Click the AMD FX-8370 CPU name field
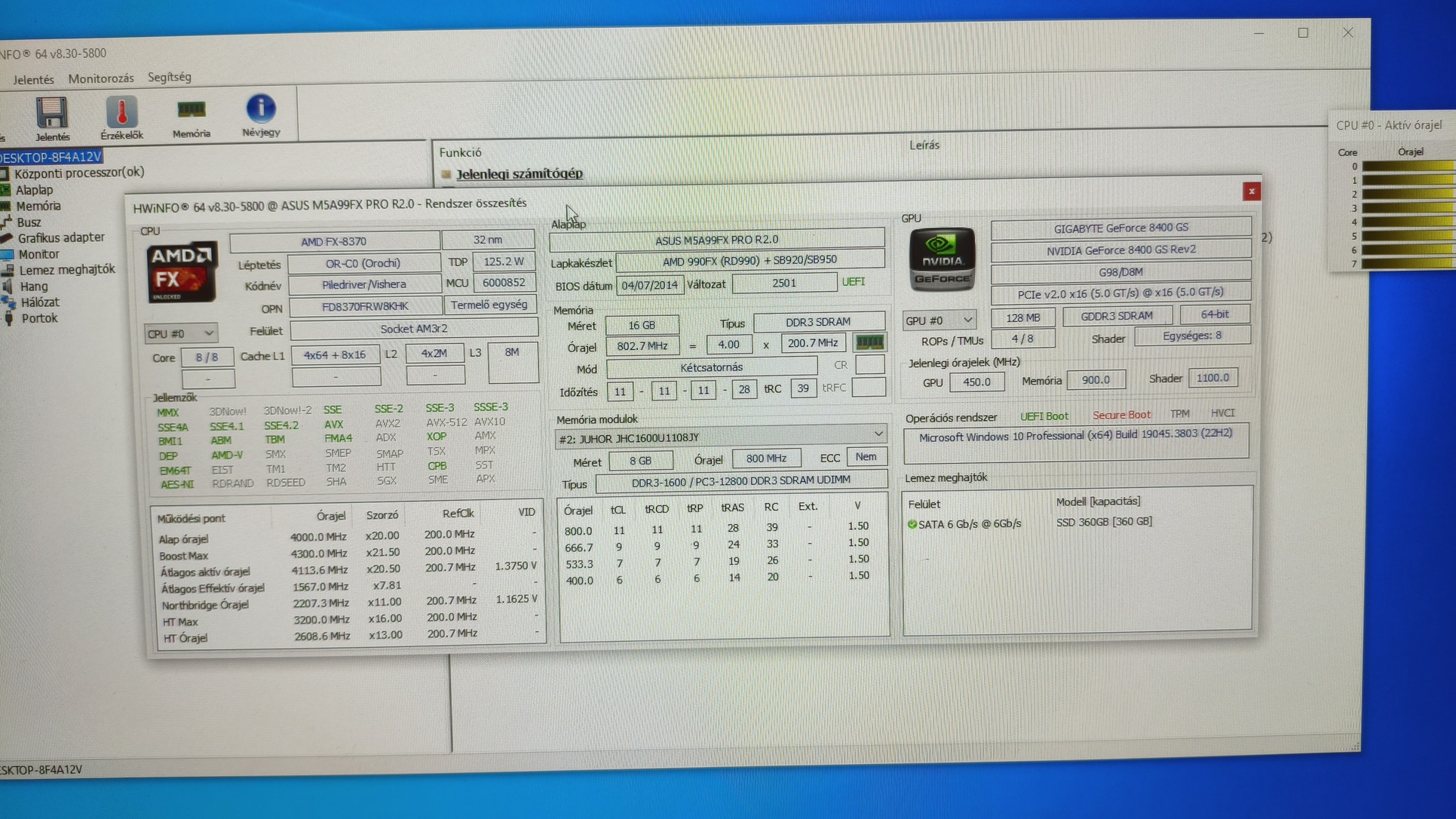The image size is (1456, 819). [334, 241]
